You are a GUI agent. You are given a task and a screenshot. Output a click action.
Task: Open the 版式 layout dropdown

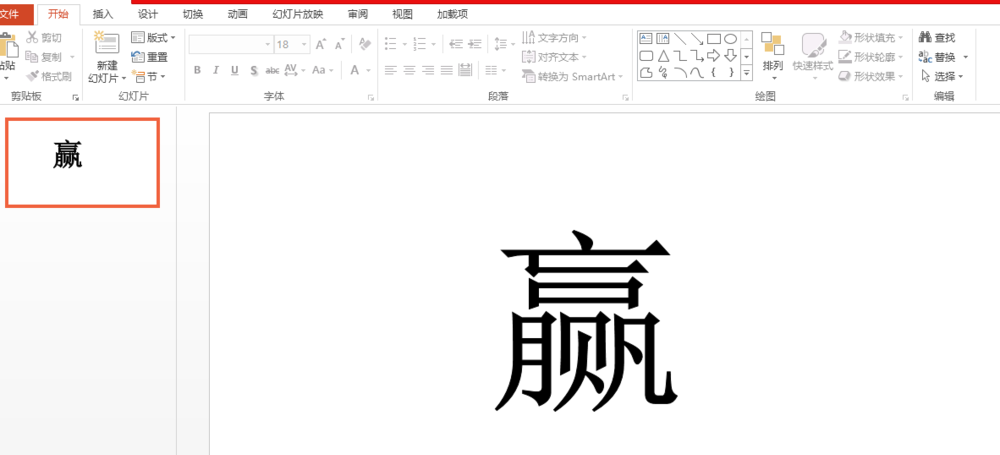tap(153, 38)
